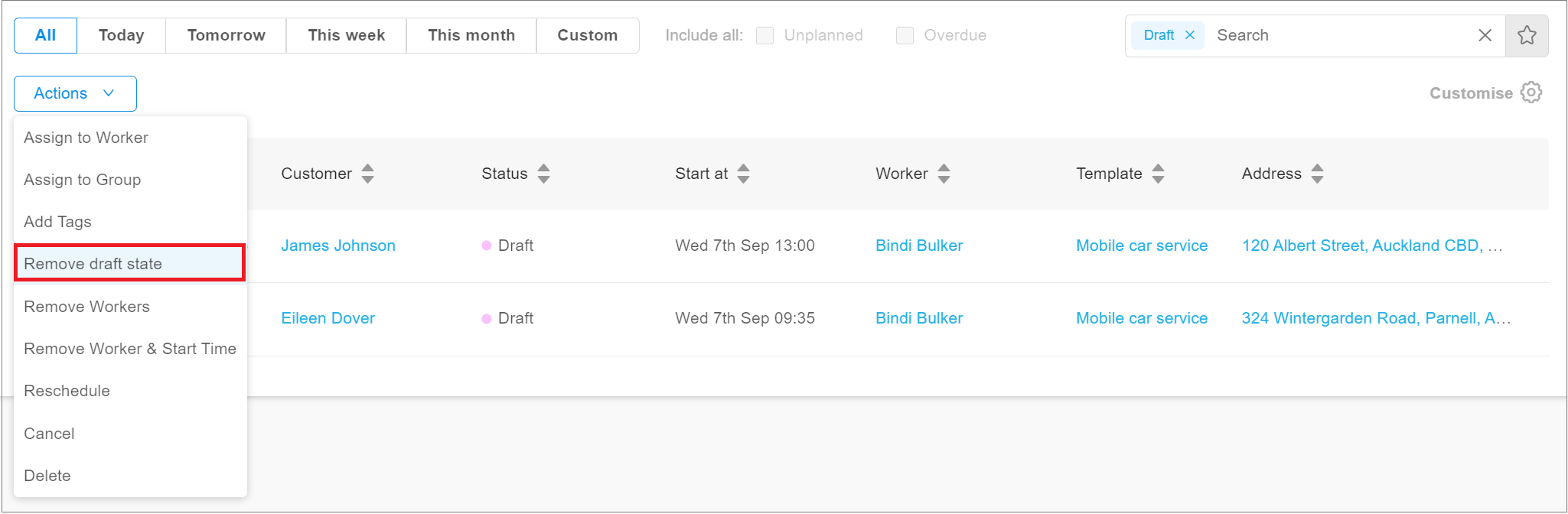The width and height of the screenshot is (1568, 514).
Task: Sort by Customer column arrows
Action: coord(368,174)
